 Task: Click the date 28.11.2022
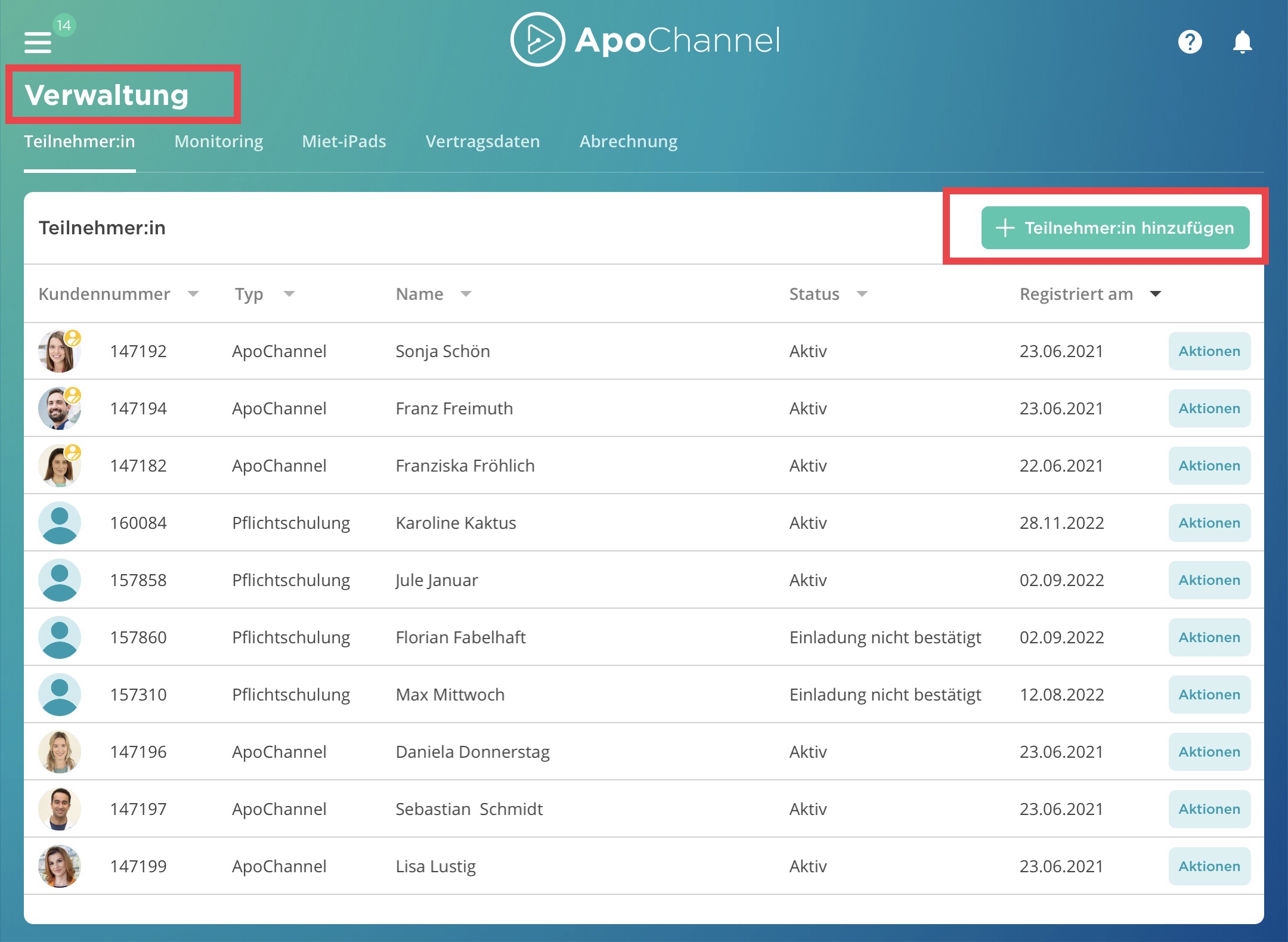tap(1061, 523)
